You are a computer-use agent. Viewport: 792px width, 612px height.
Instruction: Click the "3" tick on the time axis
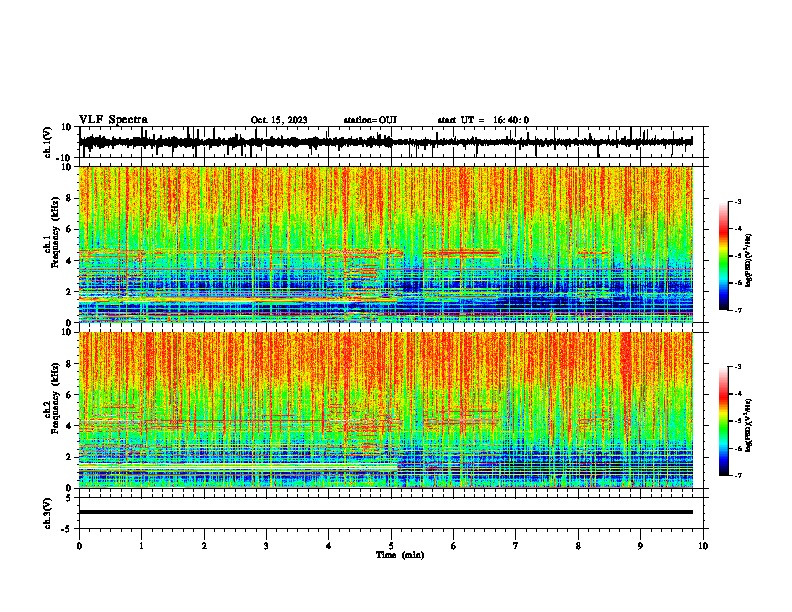coord(266,546)
